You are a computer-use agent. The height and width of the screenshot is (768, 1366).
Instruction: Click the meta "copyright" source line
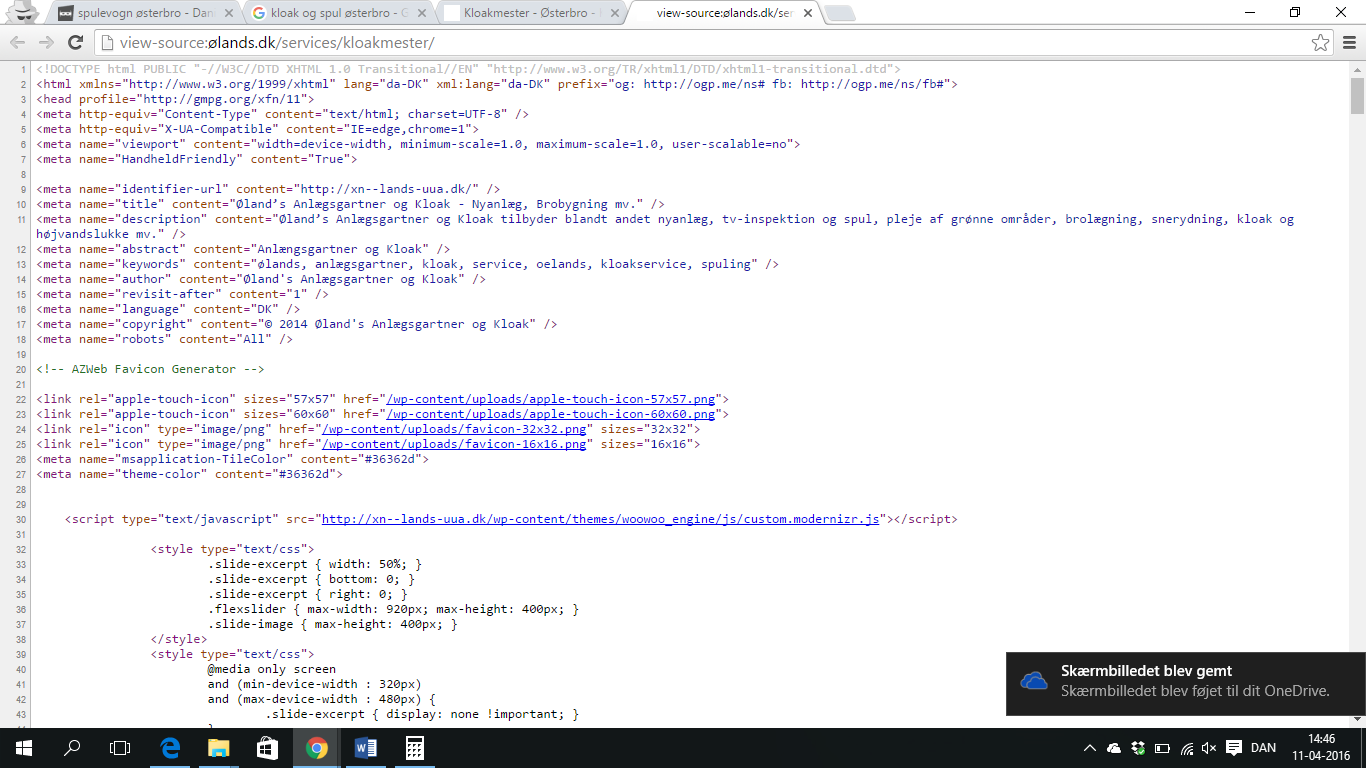[x=296, y=324]
